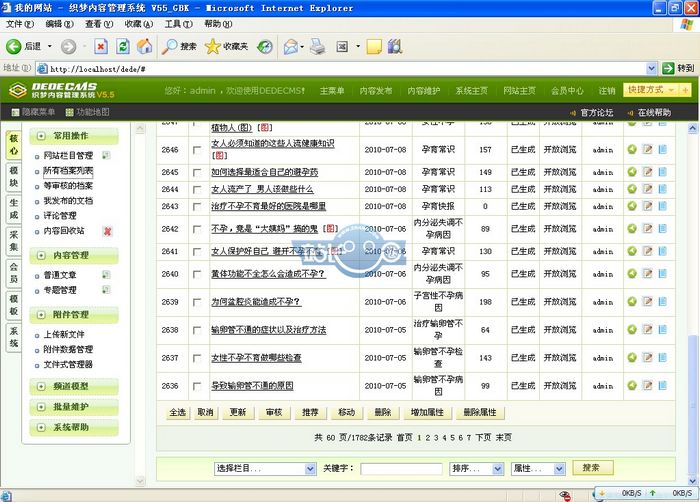Open 所有档案列表 in sidebar
700x502 pixels.
pos(68,171)
